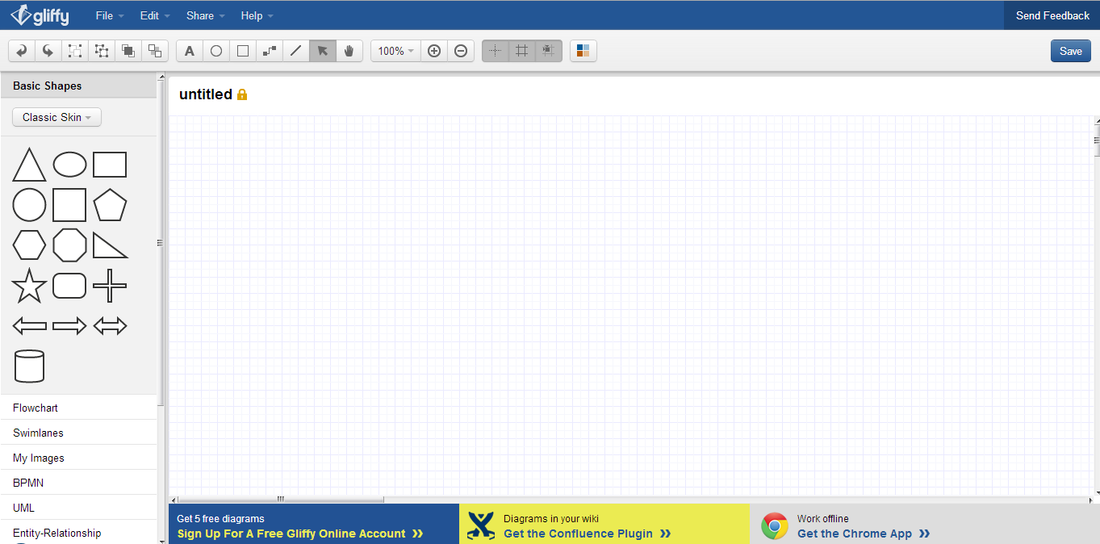Select the Text tool
This screenshot has width=1100, height=544.
tap(189, 51)
